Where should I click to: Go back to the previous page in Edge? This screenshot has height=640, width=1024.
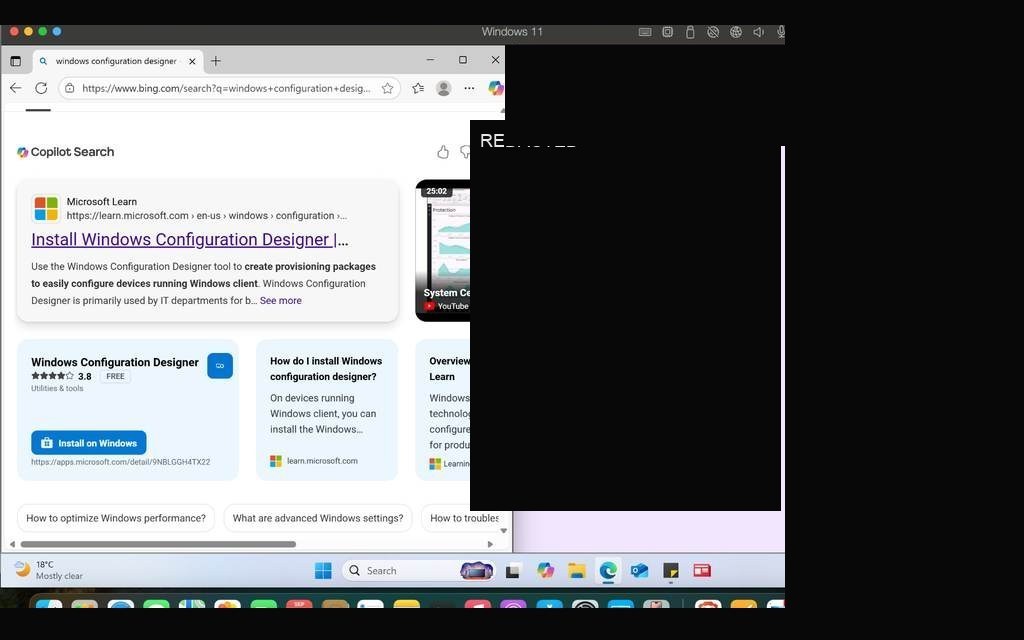pyautogui.click(x=16, y=88)
